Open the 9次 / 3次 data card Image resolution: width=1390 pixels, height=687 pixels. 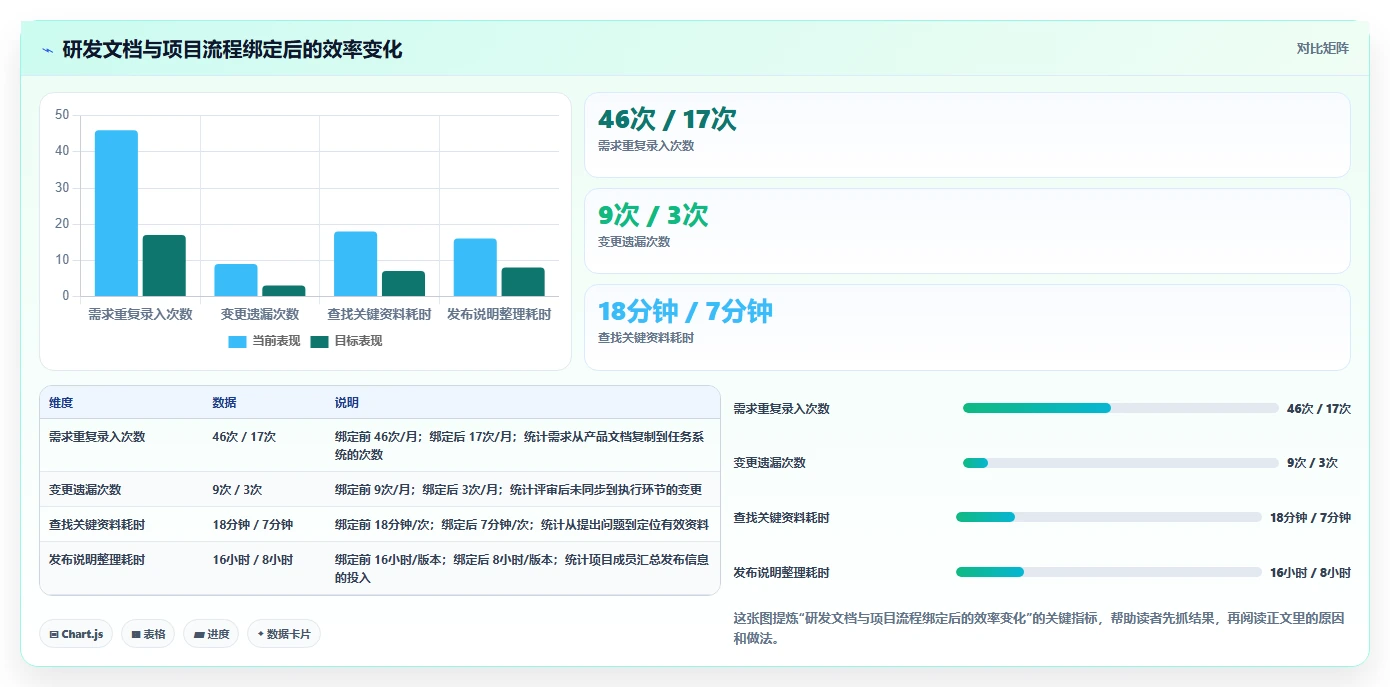(x=967, y=231)
